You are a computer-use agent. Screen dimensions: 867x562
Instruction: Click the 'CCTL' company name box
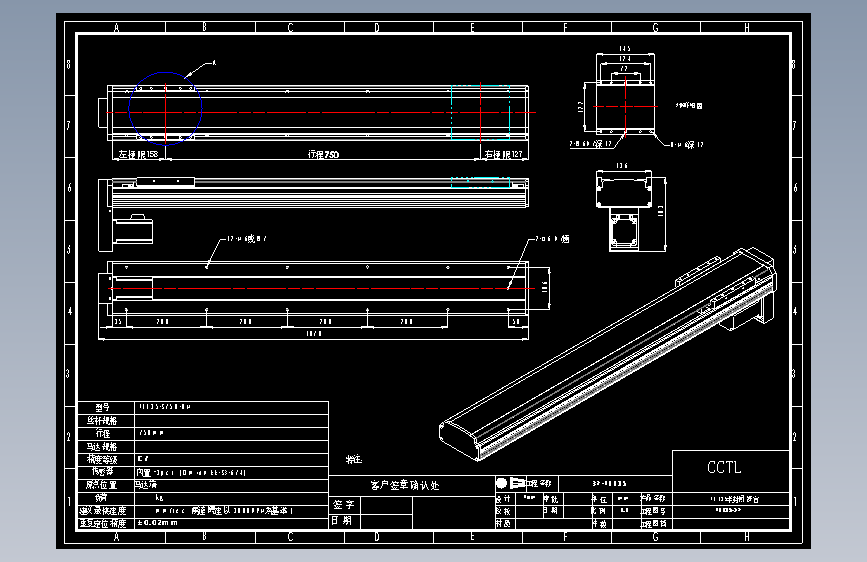[x=730, y=471]
